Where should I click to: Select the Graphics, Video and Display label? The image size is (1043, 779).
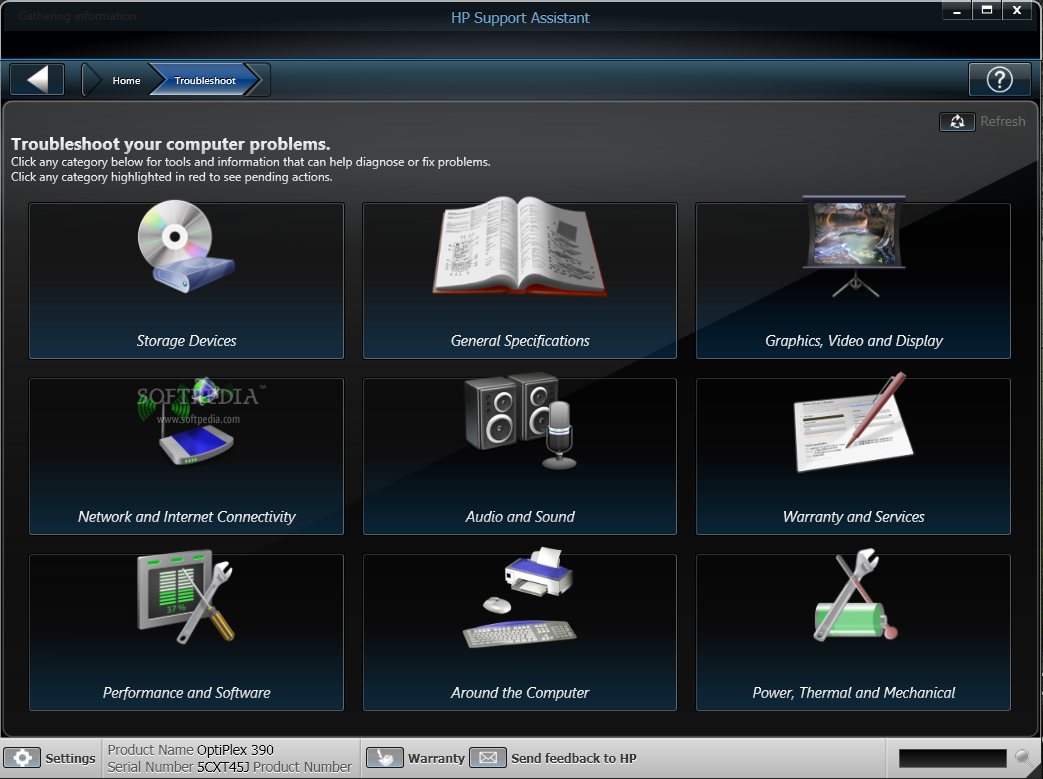(x=854, y=341)
